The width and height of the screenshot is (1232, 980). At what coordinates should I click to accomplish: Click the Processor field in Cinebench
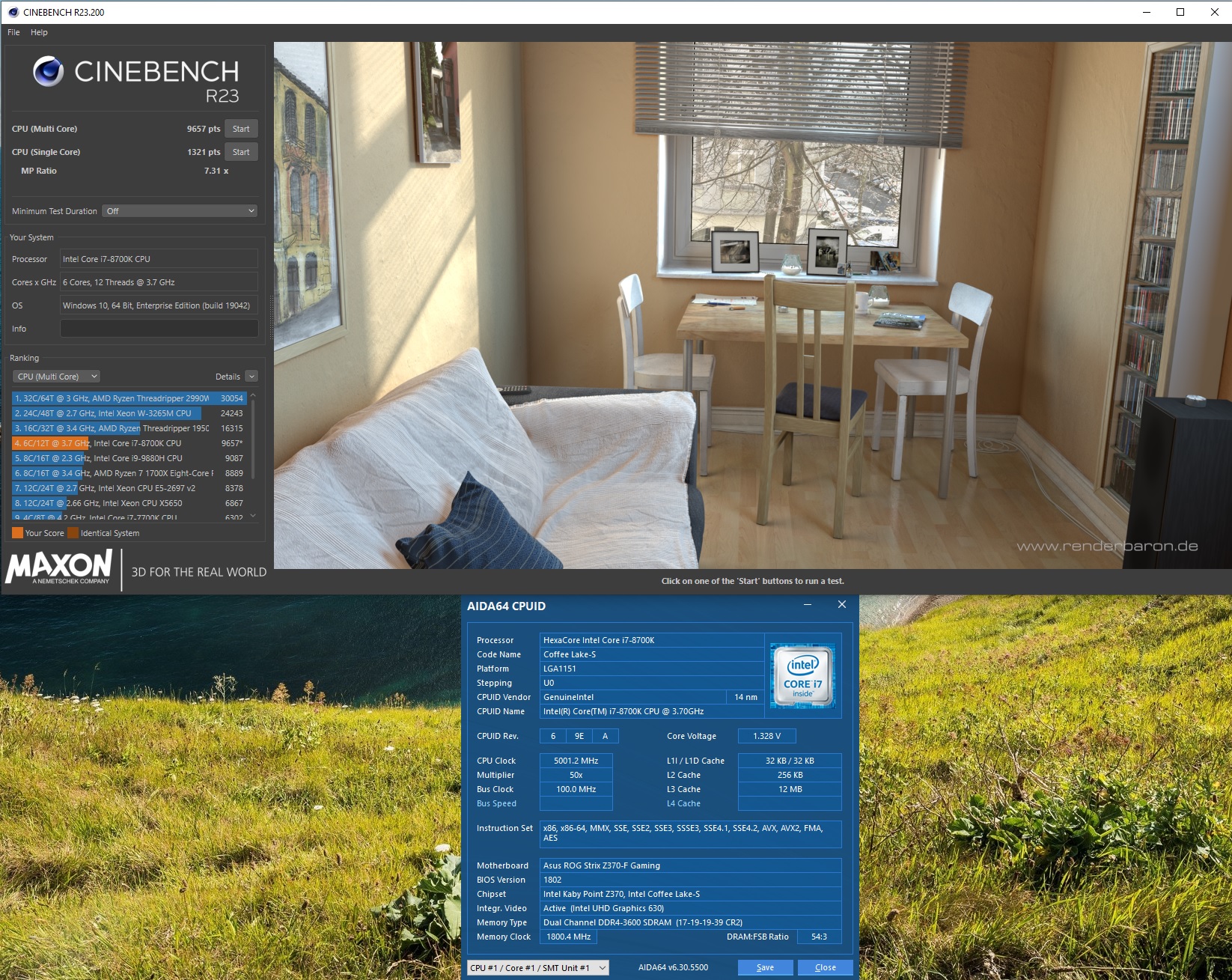pyautogui.click(x=159, y=259)
